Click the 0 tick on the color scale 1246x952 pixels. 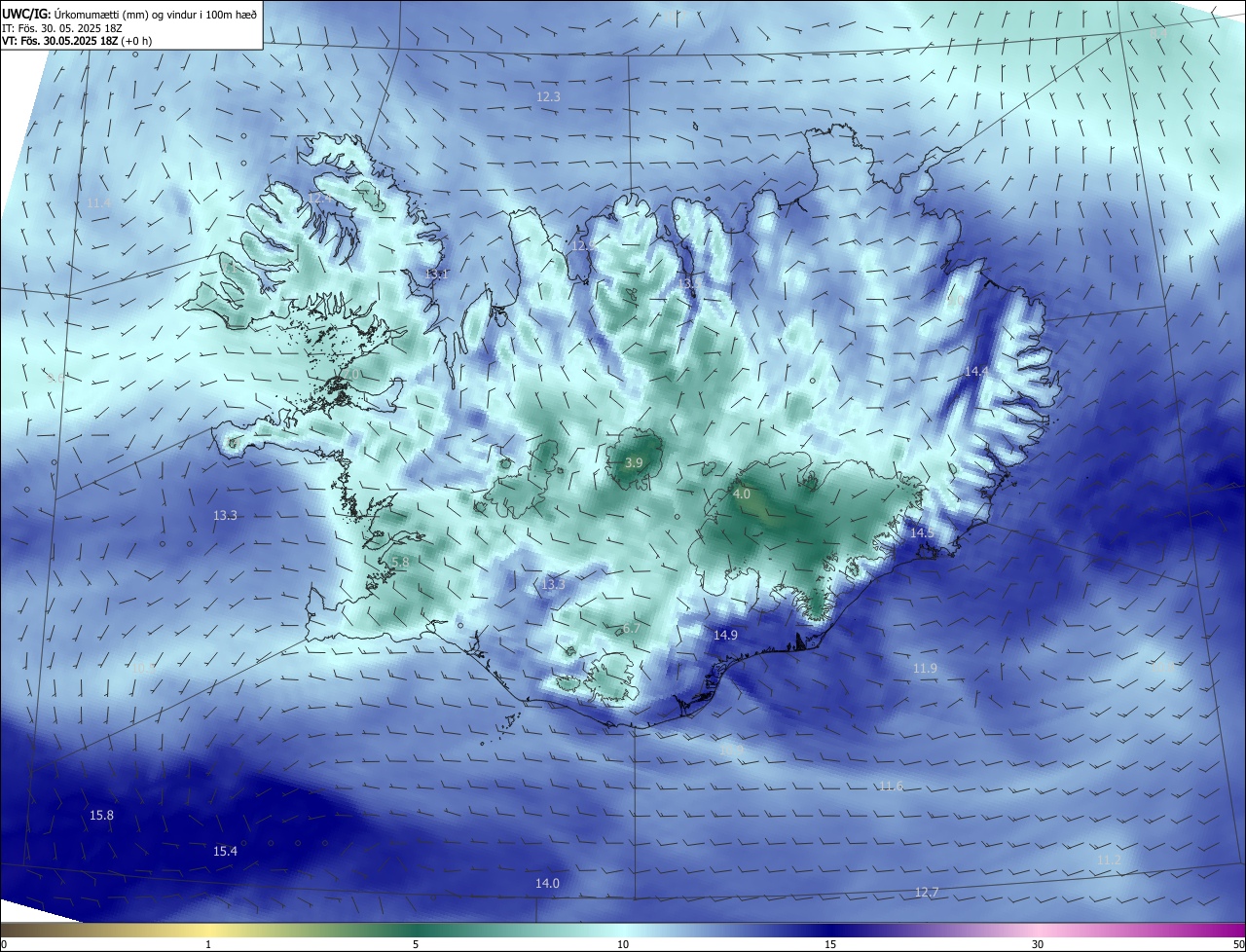pos(4,944)
